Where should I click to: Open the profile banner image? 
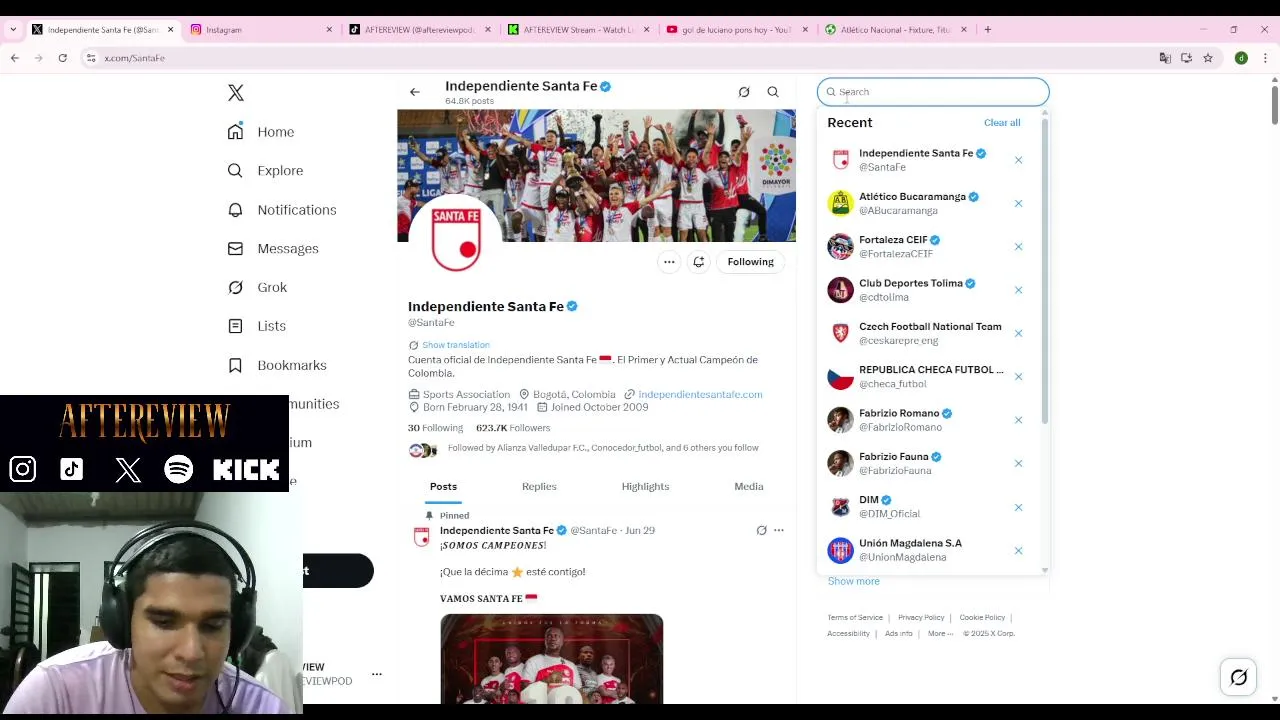tap(596, 176)
